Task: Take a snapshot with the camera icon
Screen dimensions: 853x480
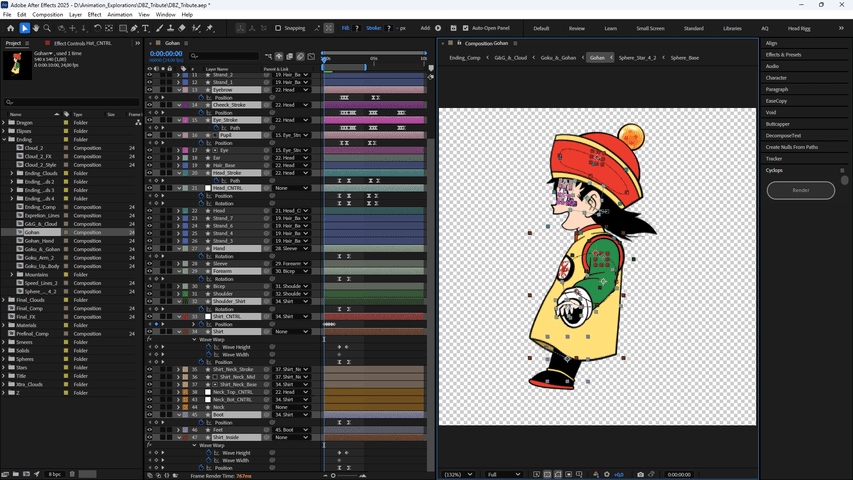Action: pos(640,475)
